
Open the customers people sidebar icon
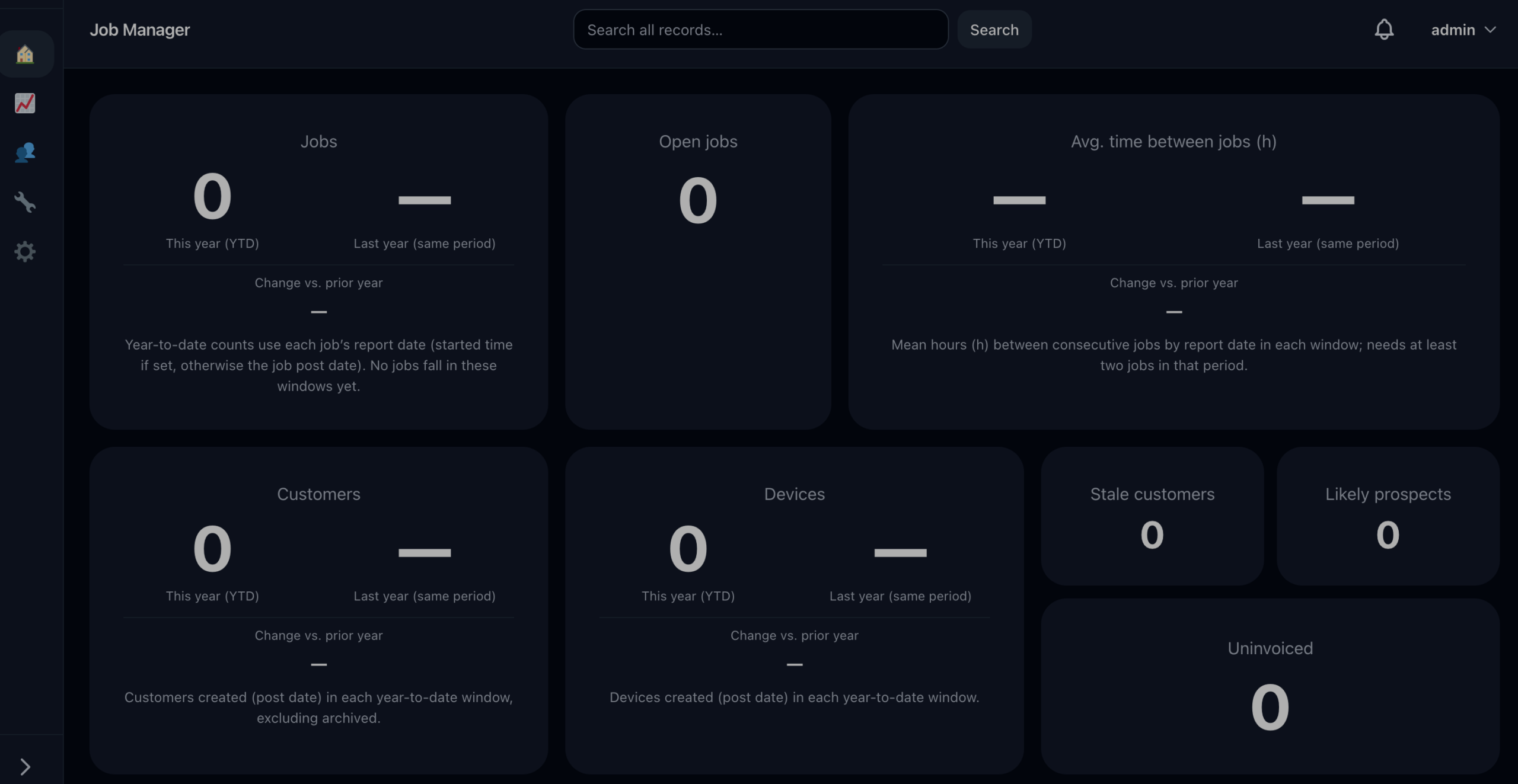(25, 153)
